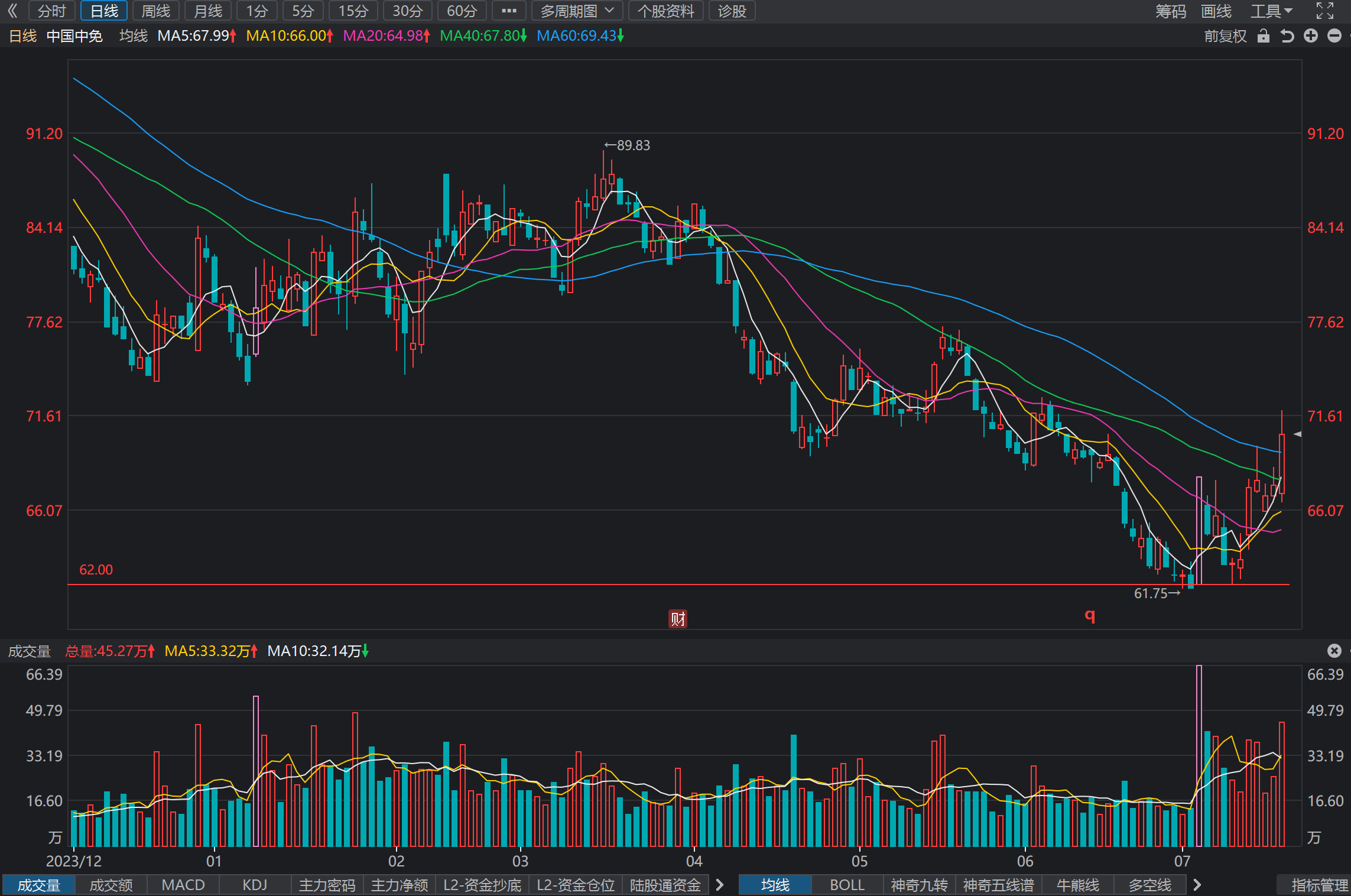Zoom in with the plus icon
Image resolution: width=1351 pixels, height=896 pixels.
point(1311,36)
